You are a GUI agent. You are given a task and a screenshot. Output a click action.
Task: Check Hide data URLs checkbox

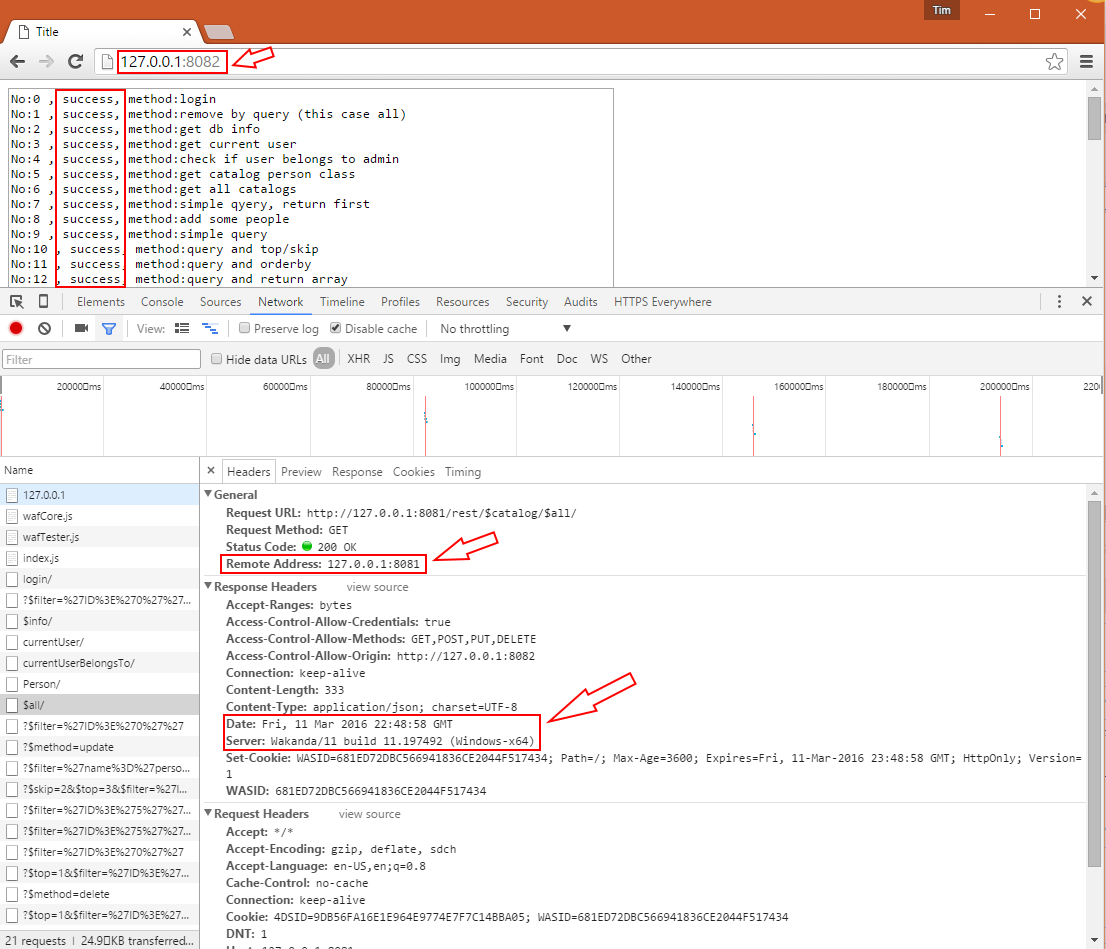pyautogui.click(x=217, y=358)
